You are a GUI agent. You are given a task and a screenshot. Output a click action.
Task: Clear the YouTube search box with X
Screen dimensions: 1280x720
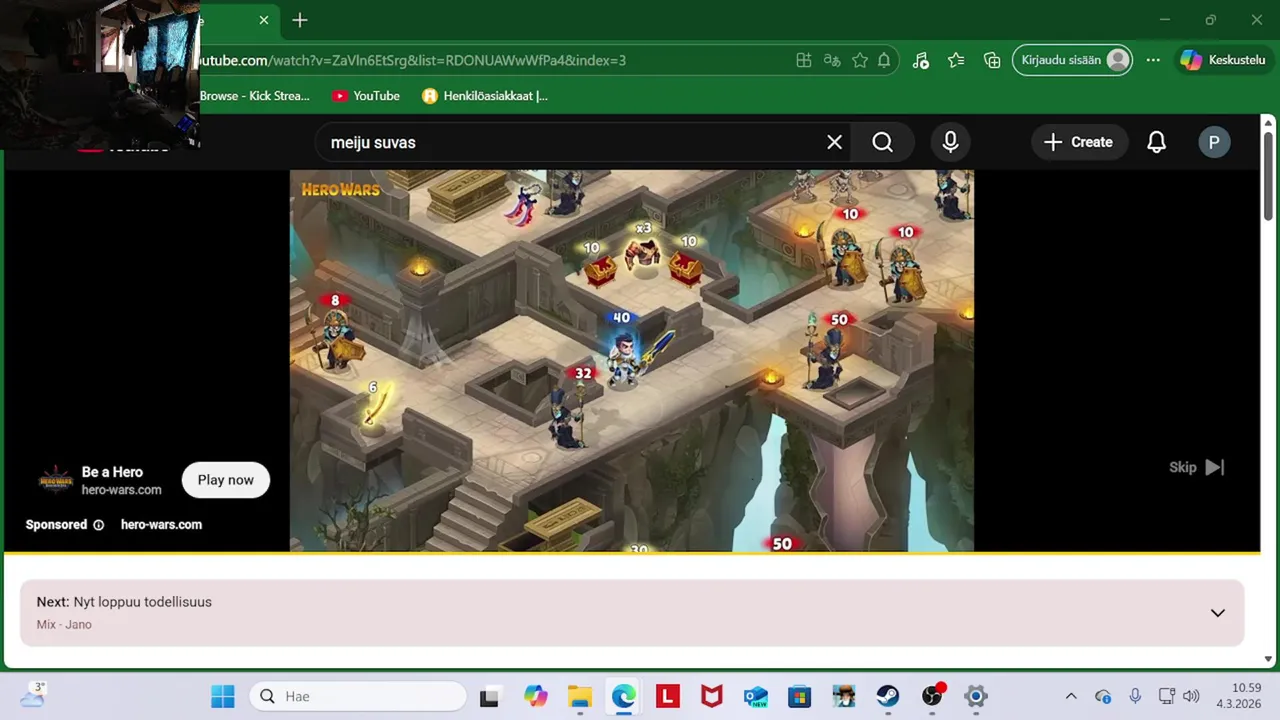[x=834, y=142]
